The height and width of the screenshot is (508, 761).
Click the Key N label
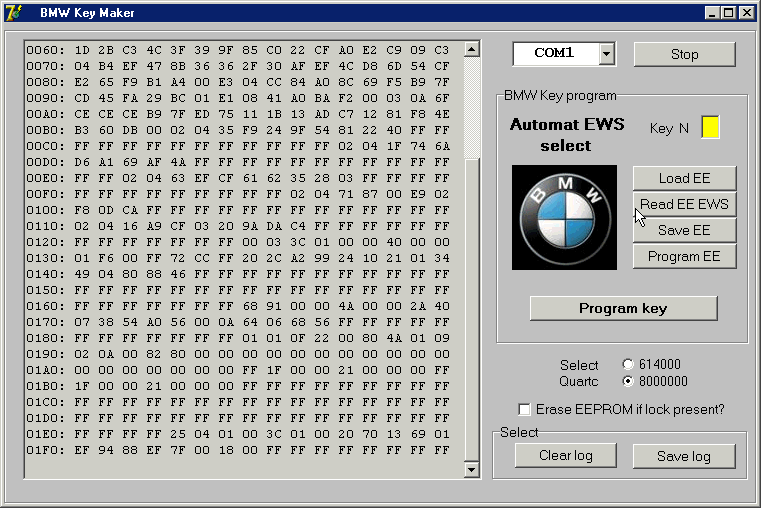coord(669,128)
